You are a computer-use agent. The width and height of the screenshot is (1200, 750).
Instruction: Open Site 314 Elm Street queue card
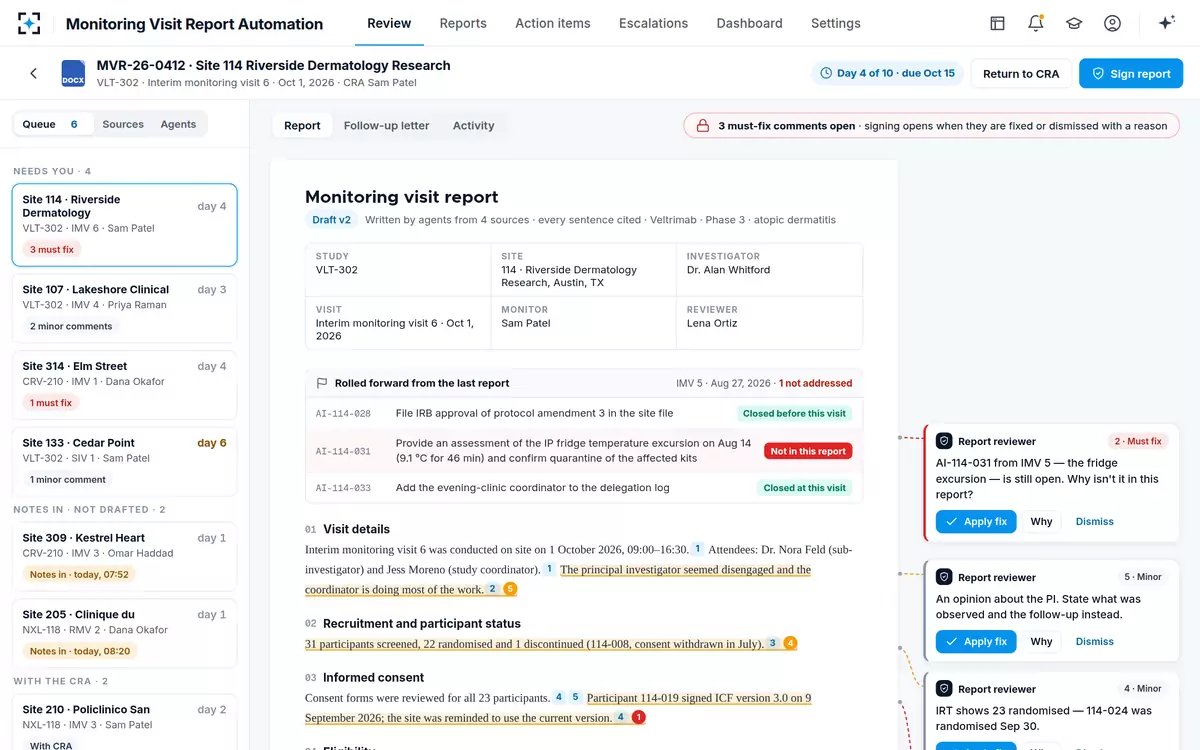(x=125, y=384)
